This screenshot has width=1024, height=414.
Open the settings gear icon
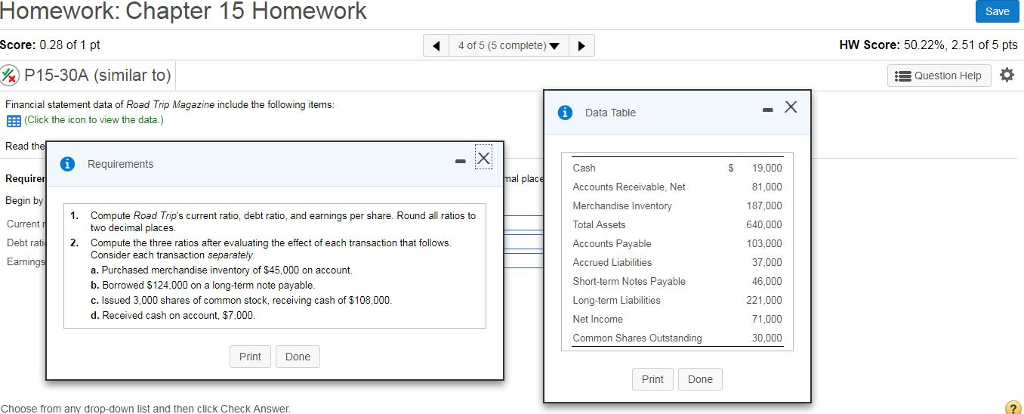(1007, 75)
